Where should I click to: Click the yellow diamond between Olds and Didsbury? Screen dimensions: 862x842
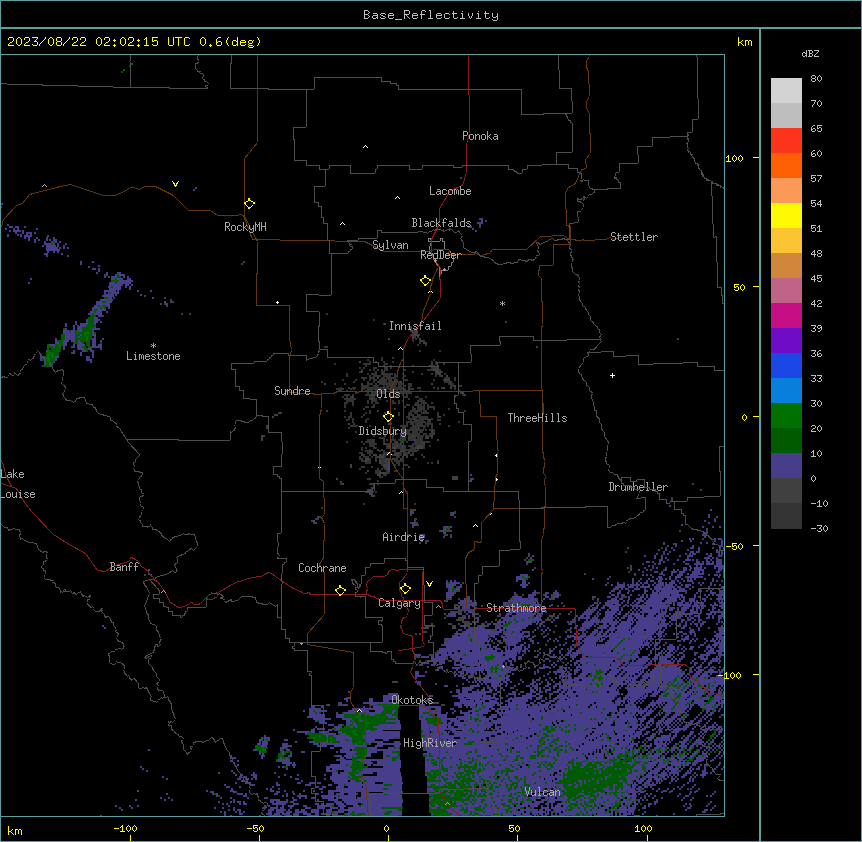[x=388, y=417]
